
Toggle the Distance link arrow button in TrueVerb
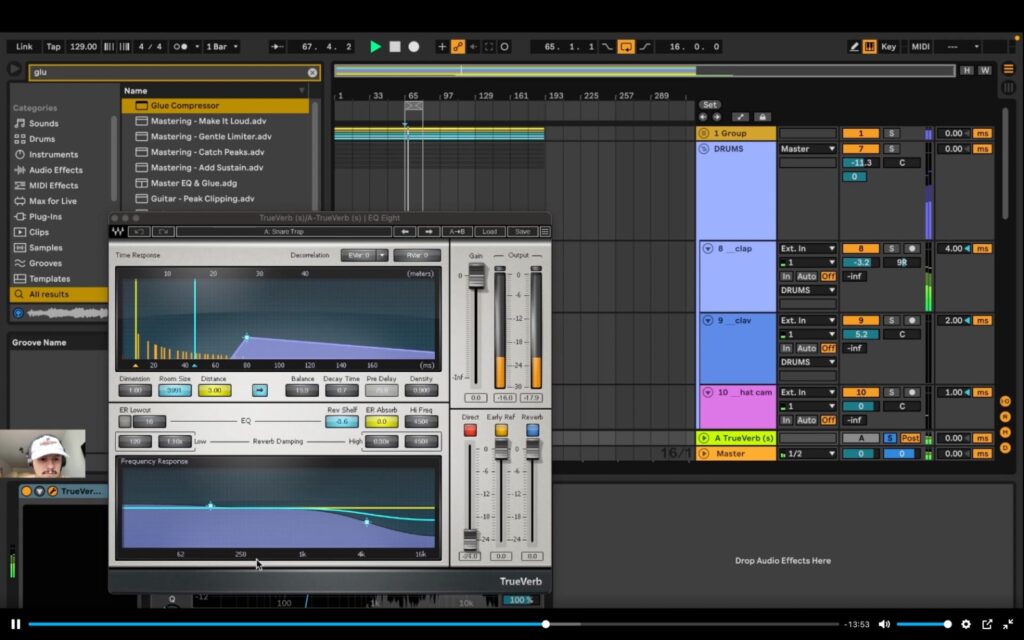[x=259, y=391]
